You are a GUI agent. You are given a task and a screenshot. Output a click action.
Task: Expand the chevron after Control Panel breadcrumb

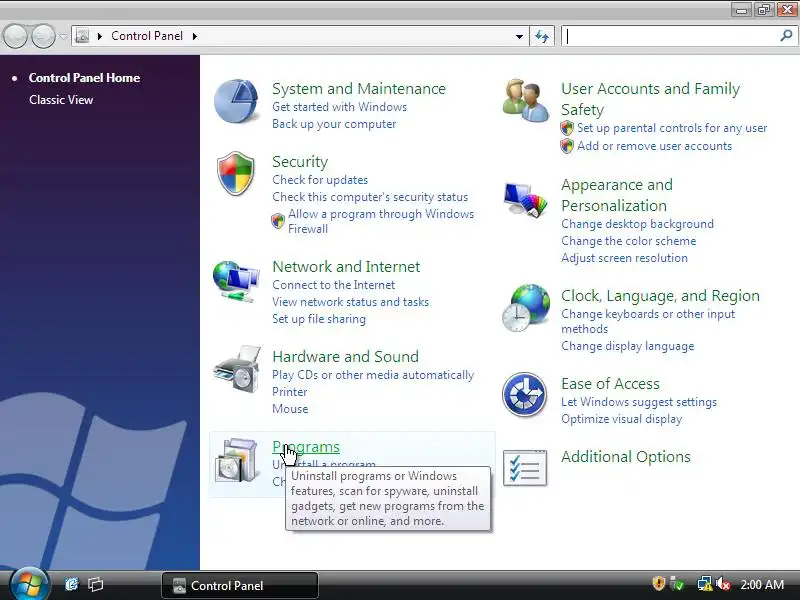click(195, 36)
